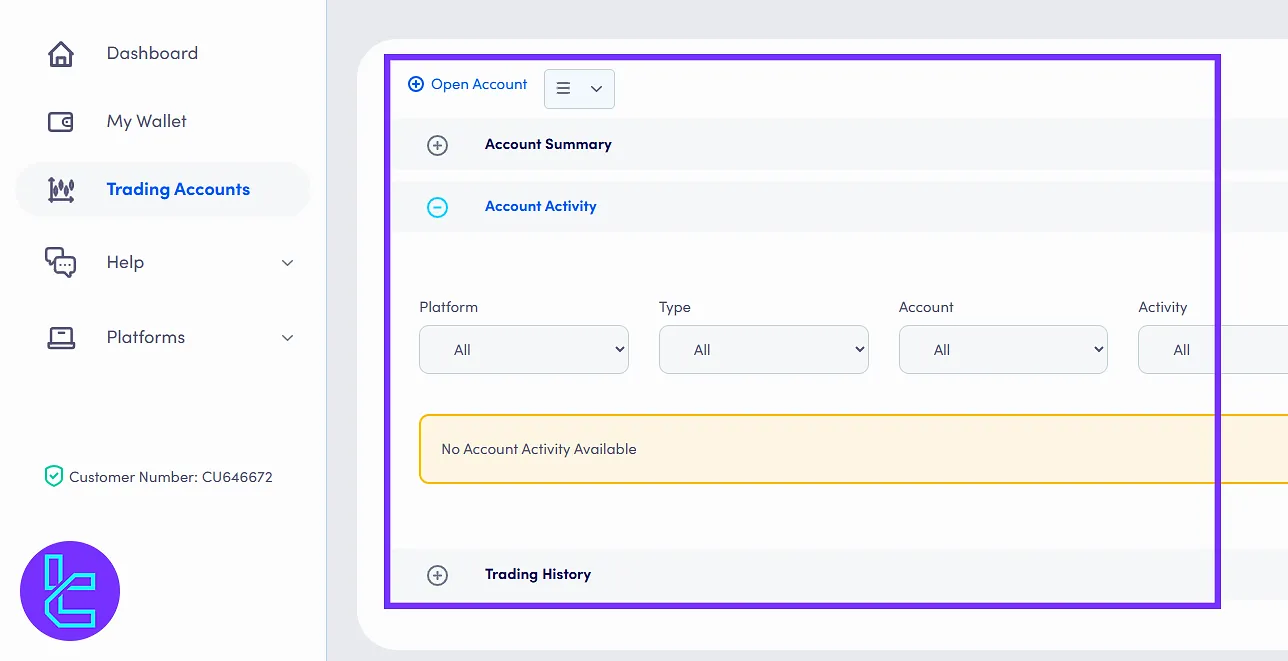This screenshot has height=661, width=1288.
Task: Open the Activity filter dropdown
Action: [x=1210, y=350]
